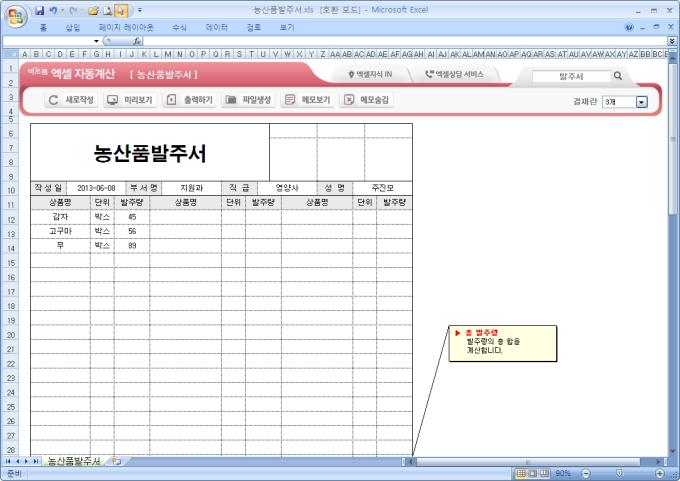Select the row 15 header
Screen dimensions: 680x481
click(11, 263)
